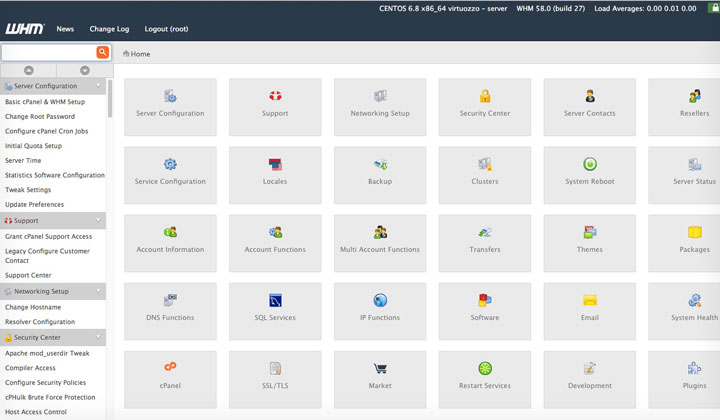Open the cPanel tile

[170, 380]
